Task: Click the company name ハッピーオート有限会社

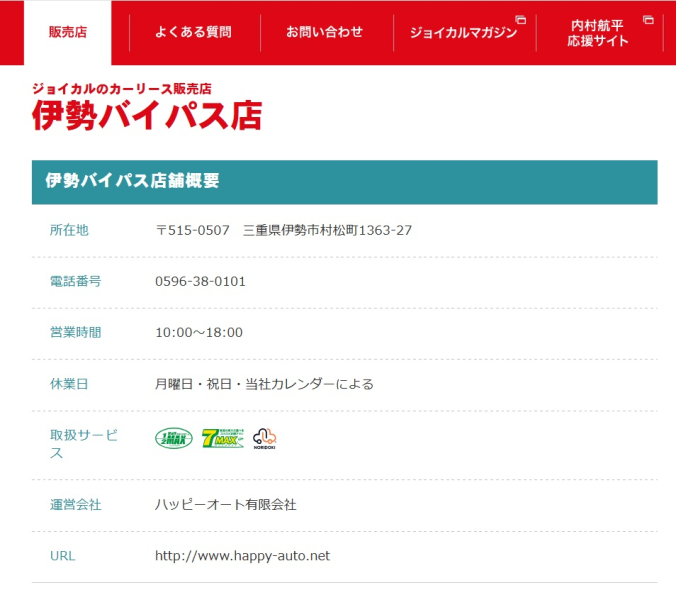Action: (225, 504)
